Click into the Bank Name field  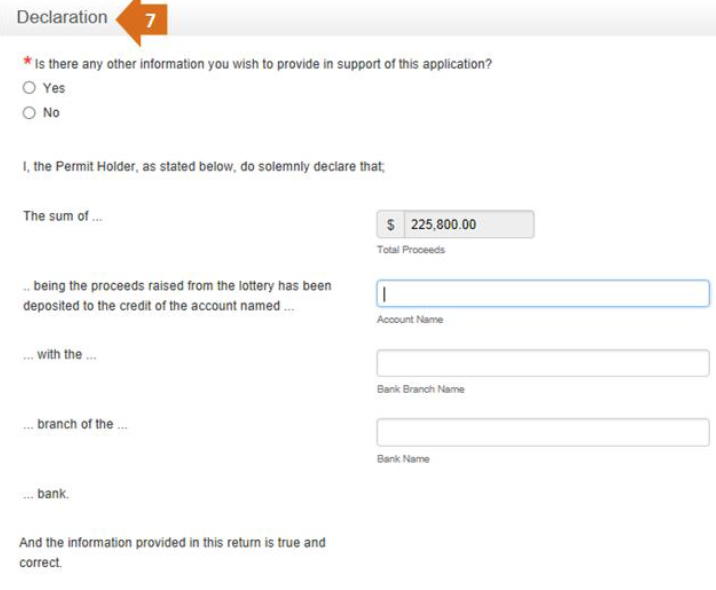point(543,432)
